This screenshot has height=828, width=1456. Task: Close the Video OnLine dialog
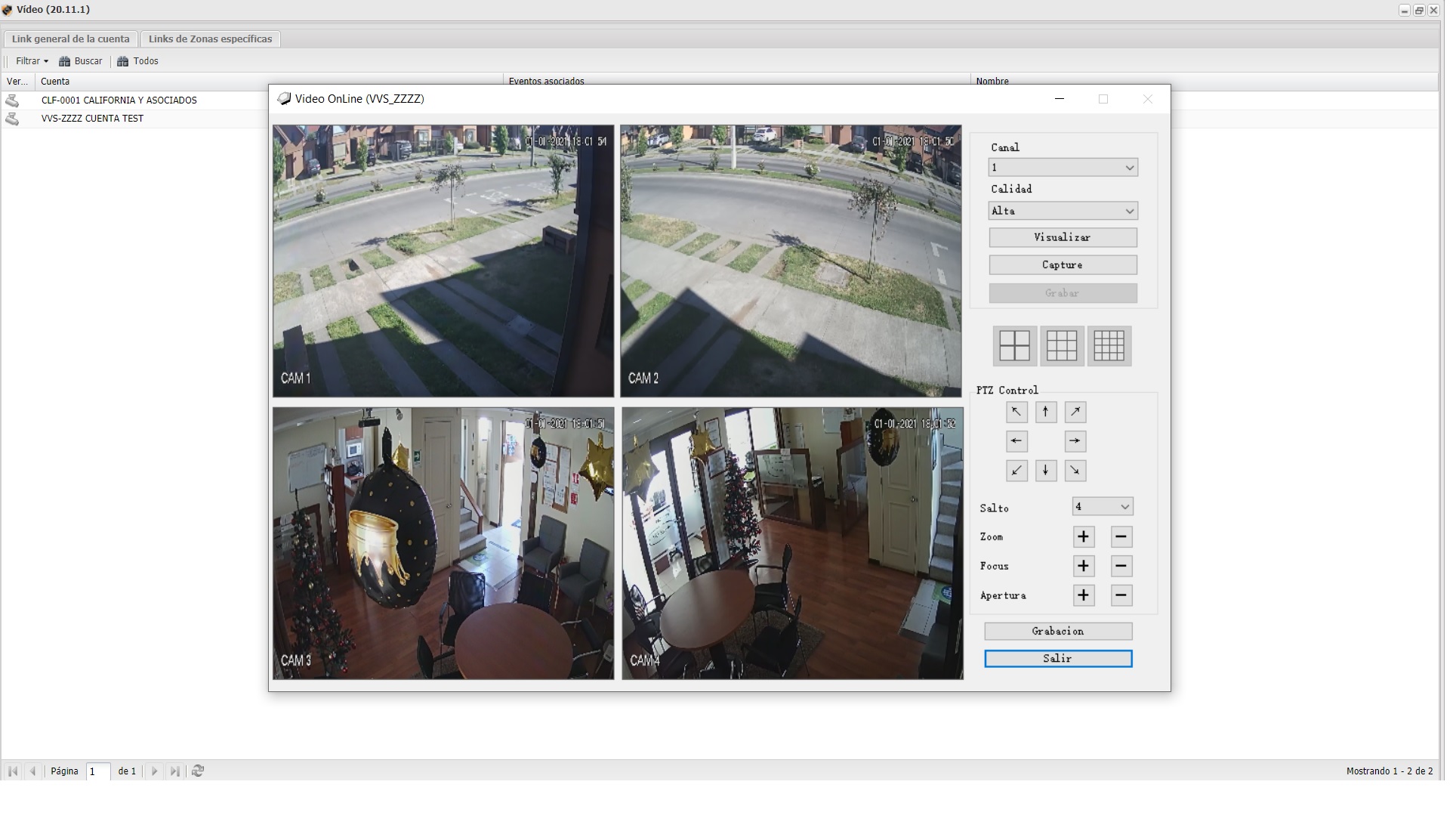(x=1148, y=99)
